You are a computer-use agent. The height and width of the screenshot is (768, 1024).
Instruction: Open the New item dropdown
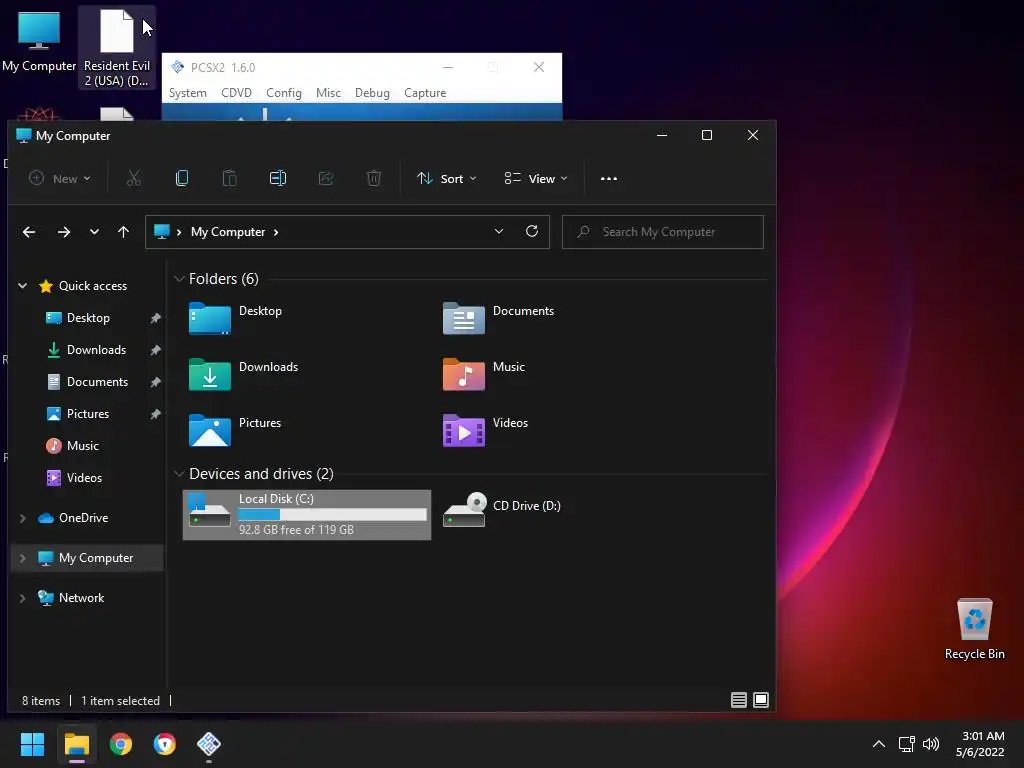pyautogui.click(x=60, y=178)
